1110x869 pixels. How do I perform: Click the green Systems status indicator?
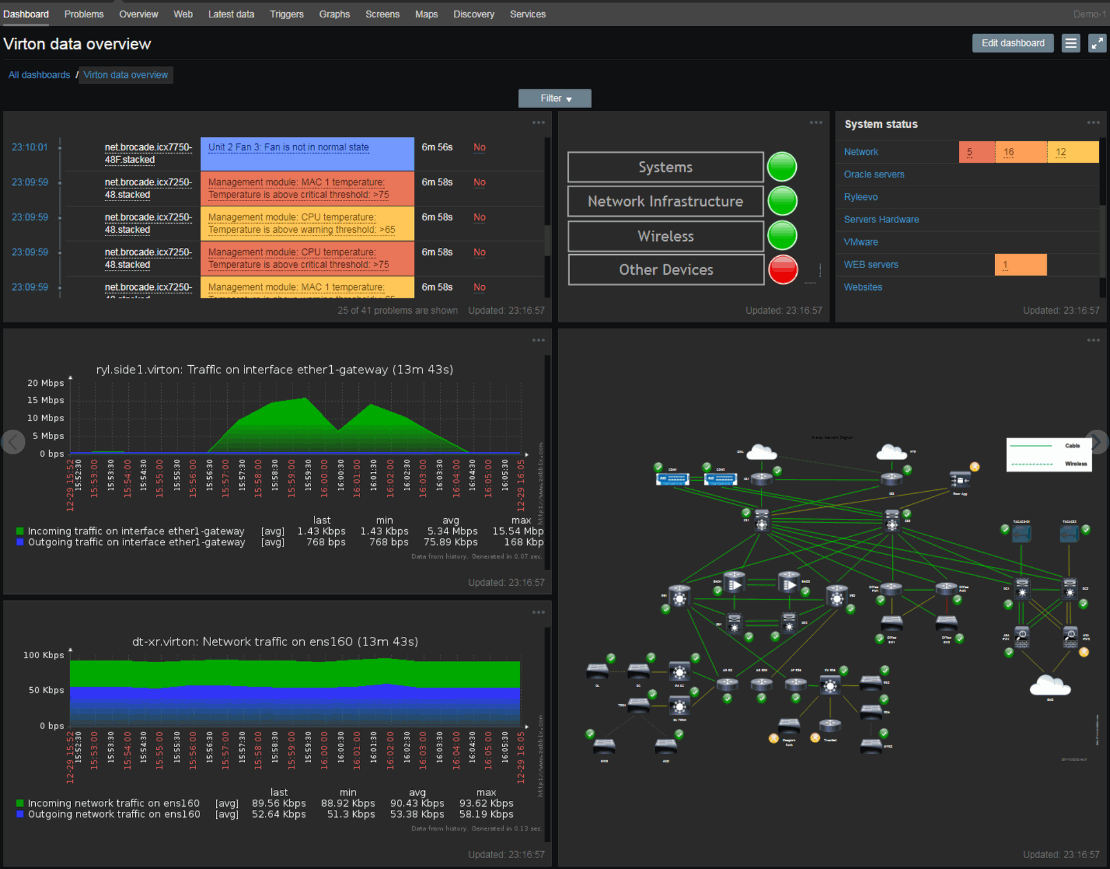point(782,167)
